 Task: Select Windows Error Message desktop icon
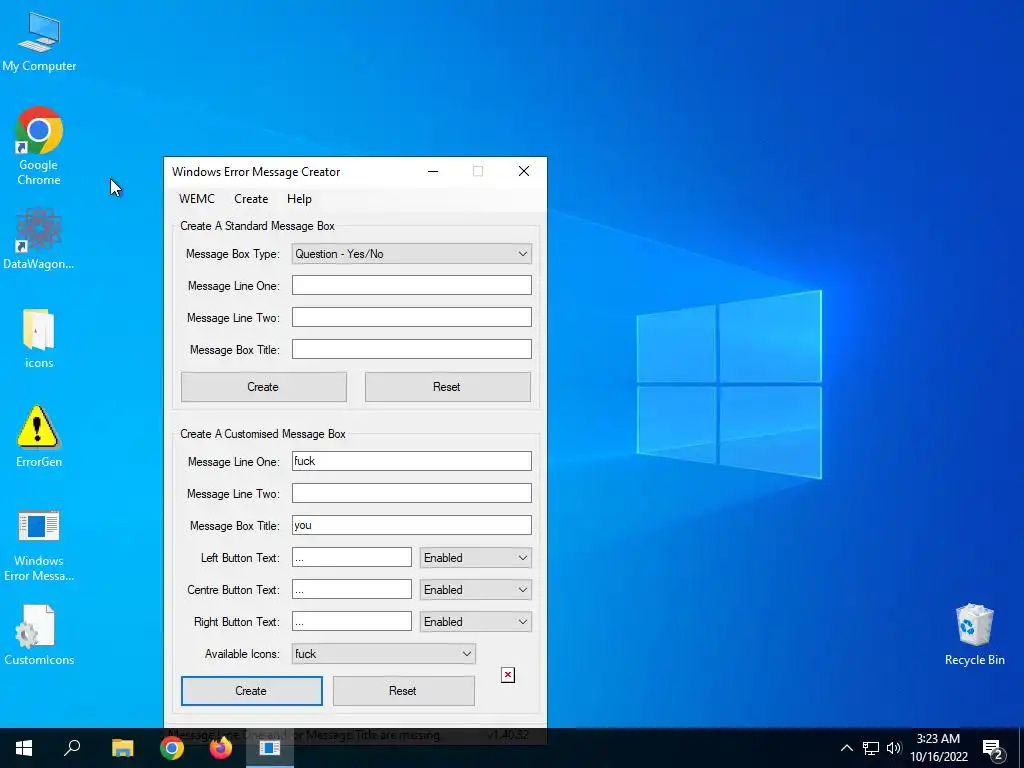click(39, 545)
